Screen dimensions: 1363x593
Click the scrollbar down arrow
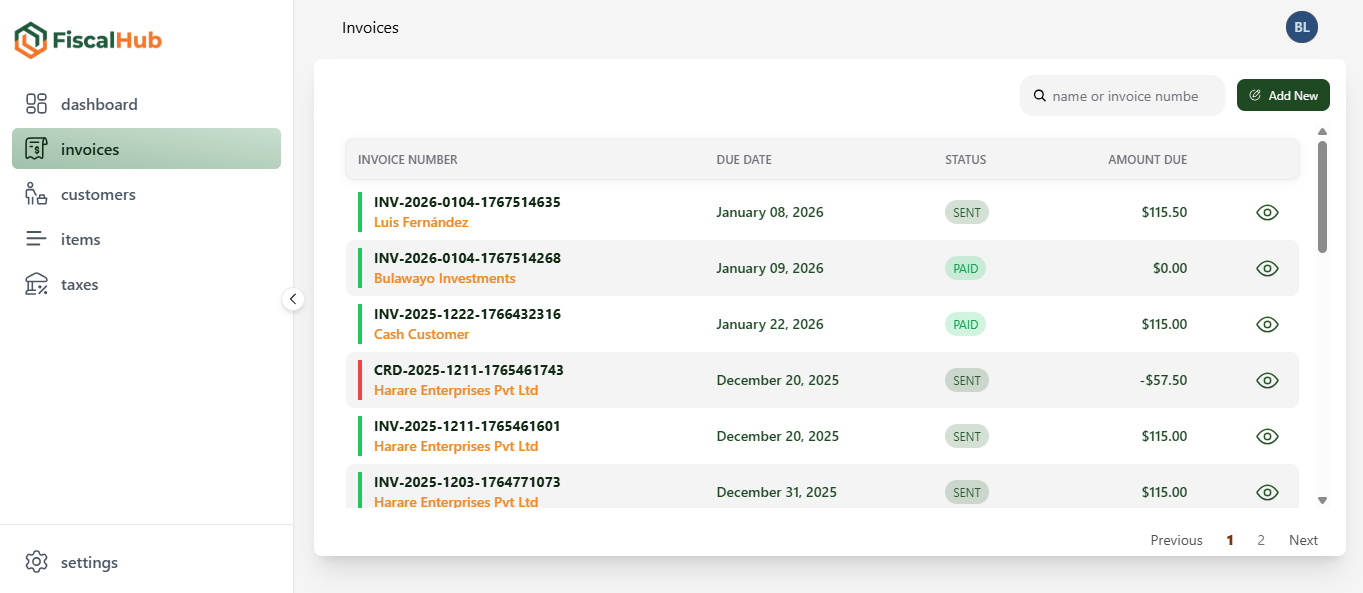click(x=1322, y=499)
